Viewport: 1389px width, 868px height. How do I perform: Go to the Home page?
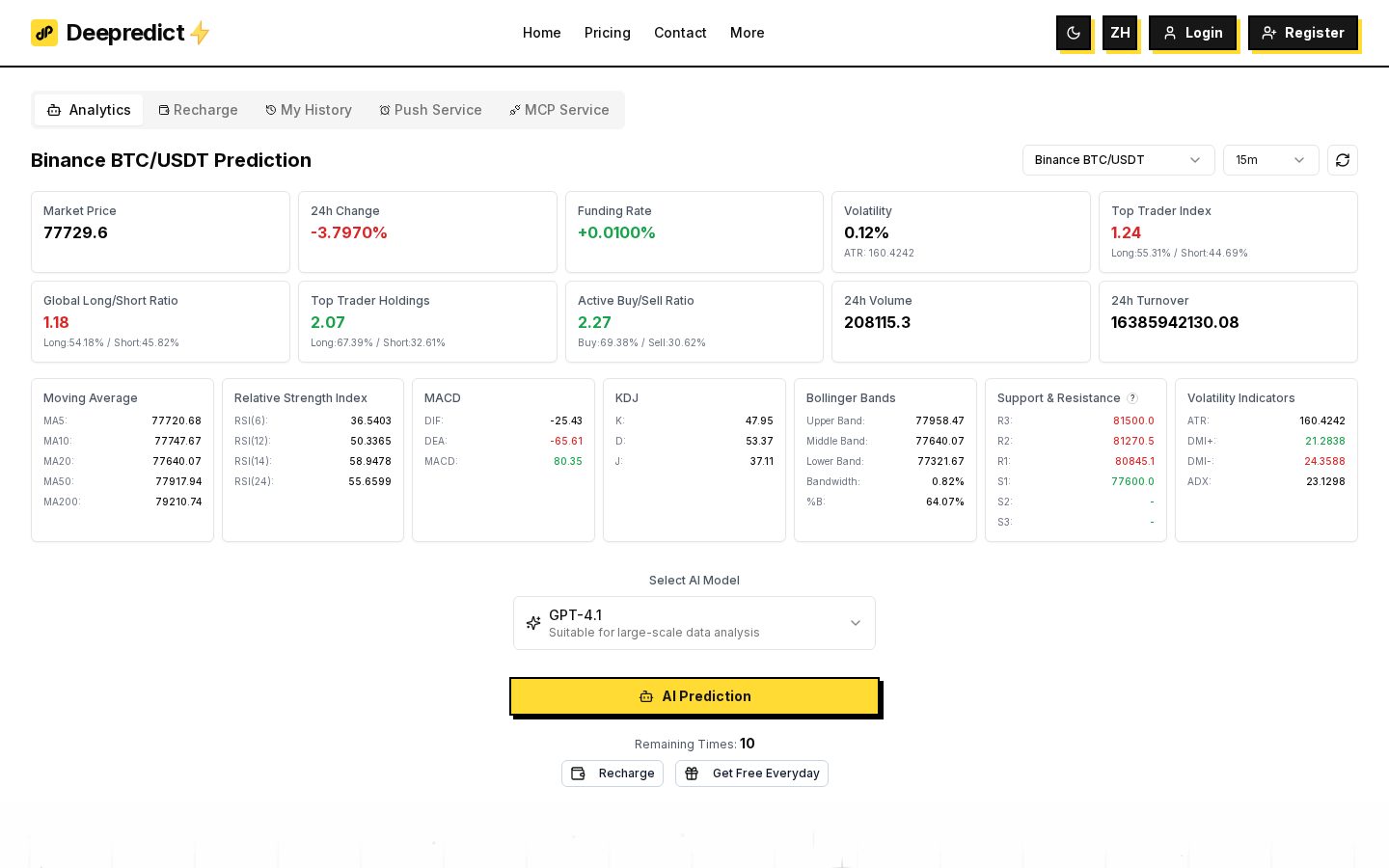(542, 33)
